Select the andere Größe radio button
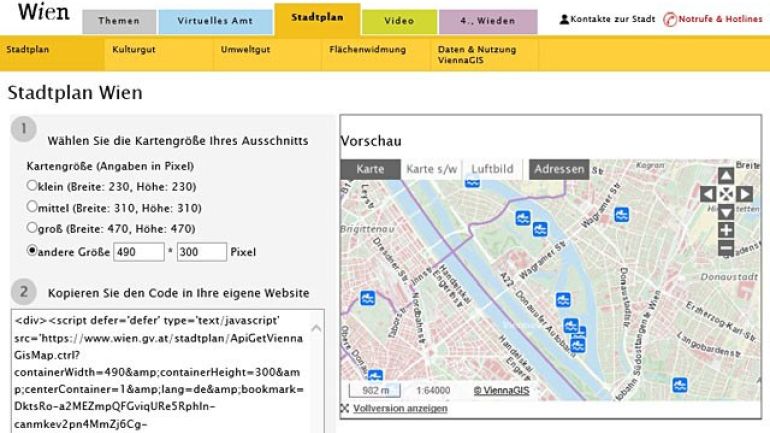Image resolution: width=770 pixels, height=433 pixels. [x=32, y=250]
